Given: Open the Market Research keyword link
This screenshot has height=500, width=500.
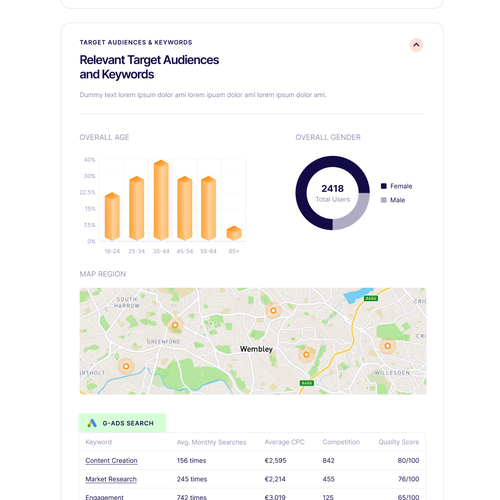Looking at the screenshot, I should tap(111, 479).
